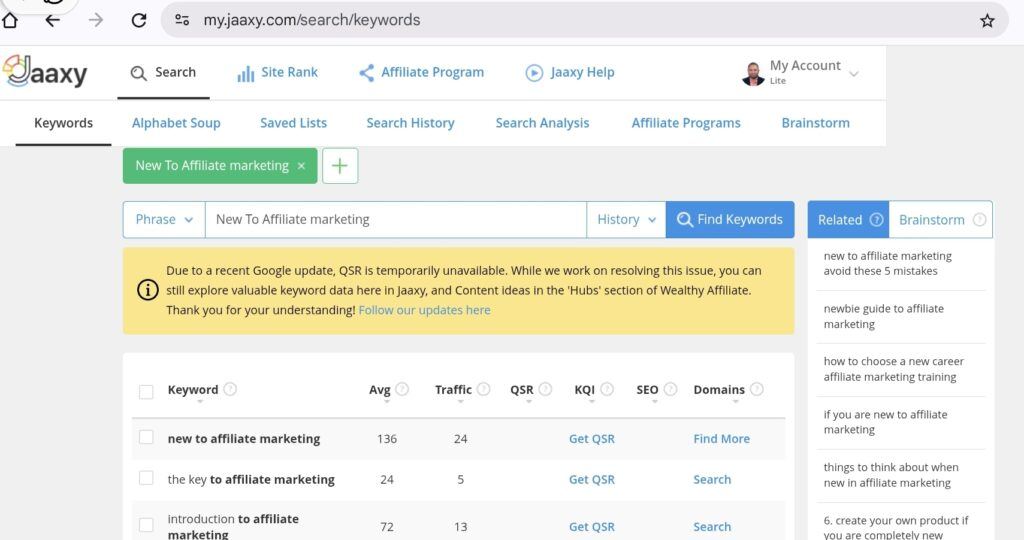Open the Saved Lists tab

tap(293, 123)
